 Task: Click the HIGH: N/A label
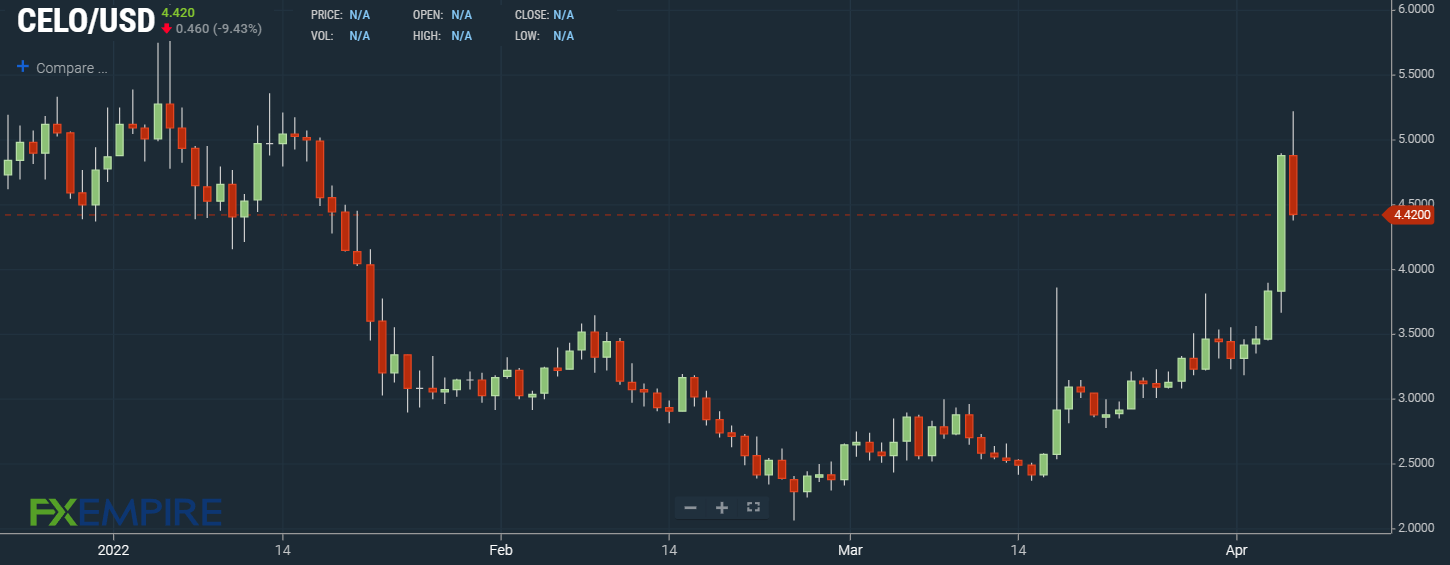(x=442, y=36)
